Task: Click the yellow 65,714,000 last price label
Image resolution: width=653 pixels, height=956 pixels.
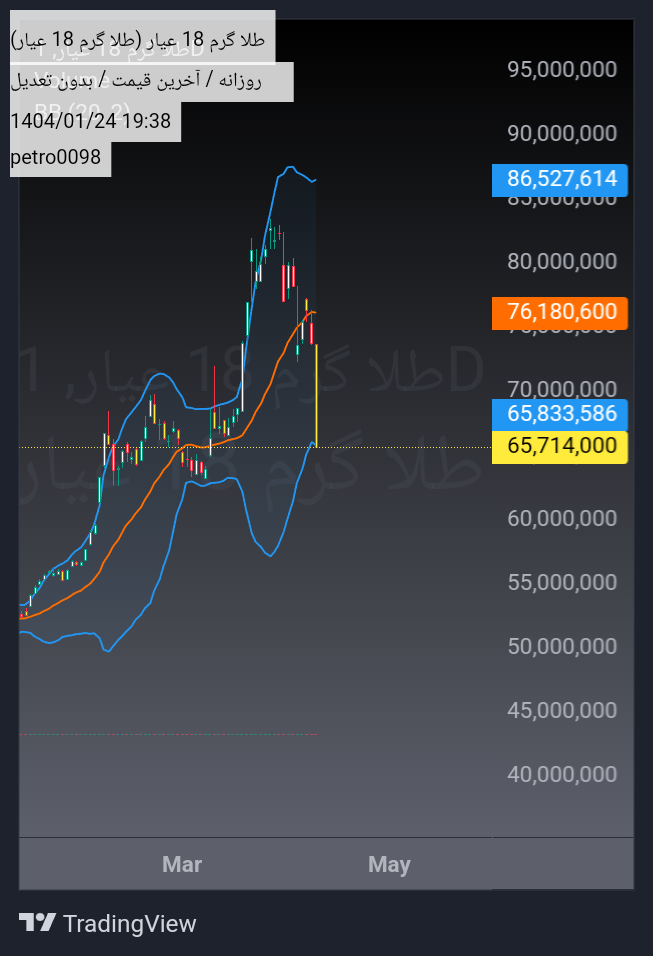Action: click(x=560, y=446)
